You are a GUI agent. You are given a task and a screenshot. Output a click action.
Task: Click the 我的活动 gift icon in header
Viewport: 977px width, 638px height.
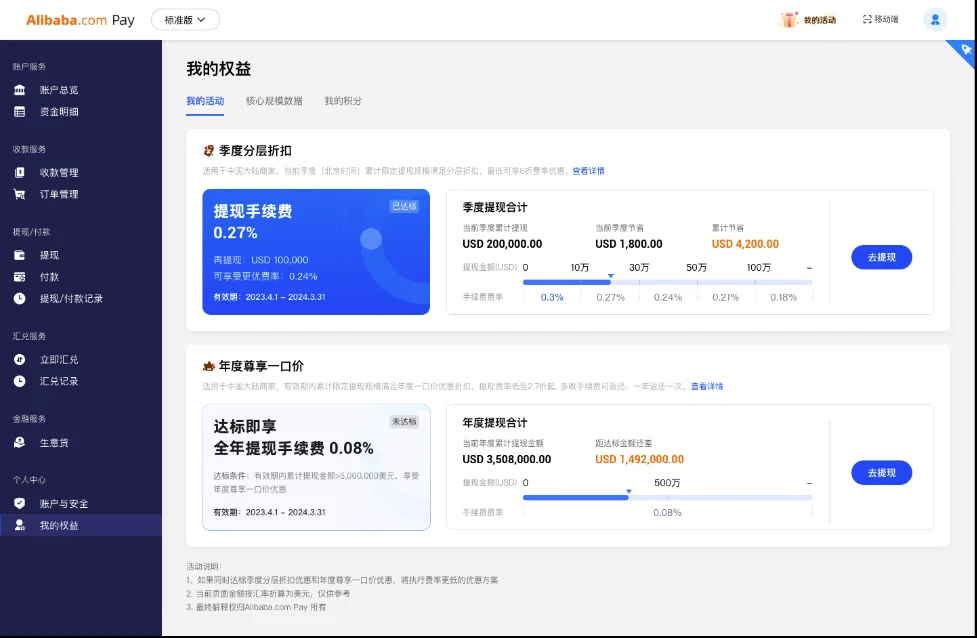point(790,19)
